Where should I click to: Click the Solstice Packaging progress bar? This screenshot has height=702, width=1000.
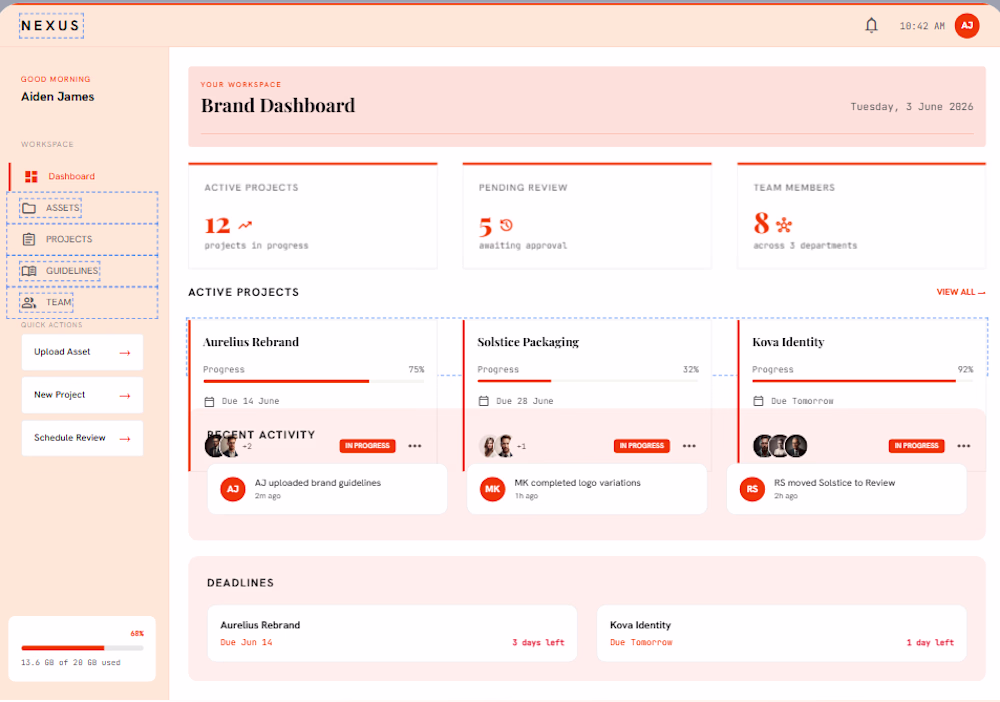[x=588, y=381]
